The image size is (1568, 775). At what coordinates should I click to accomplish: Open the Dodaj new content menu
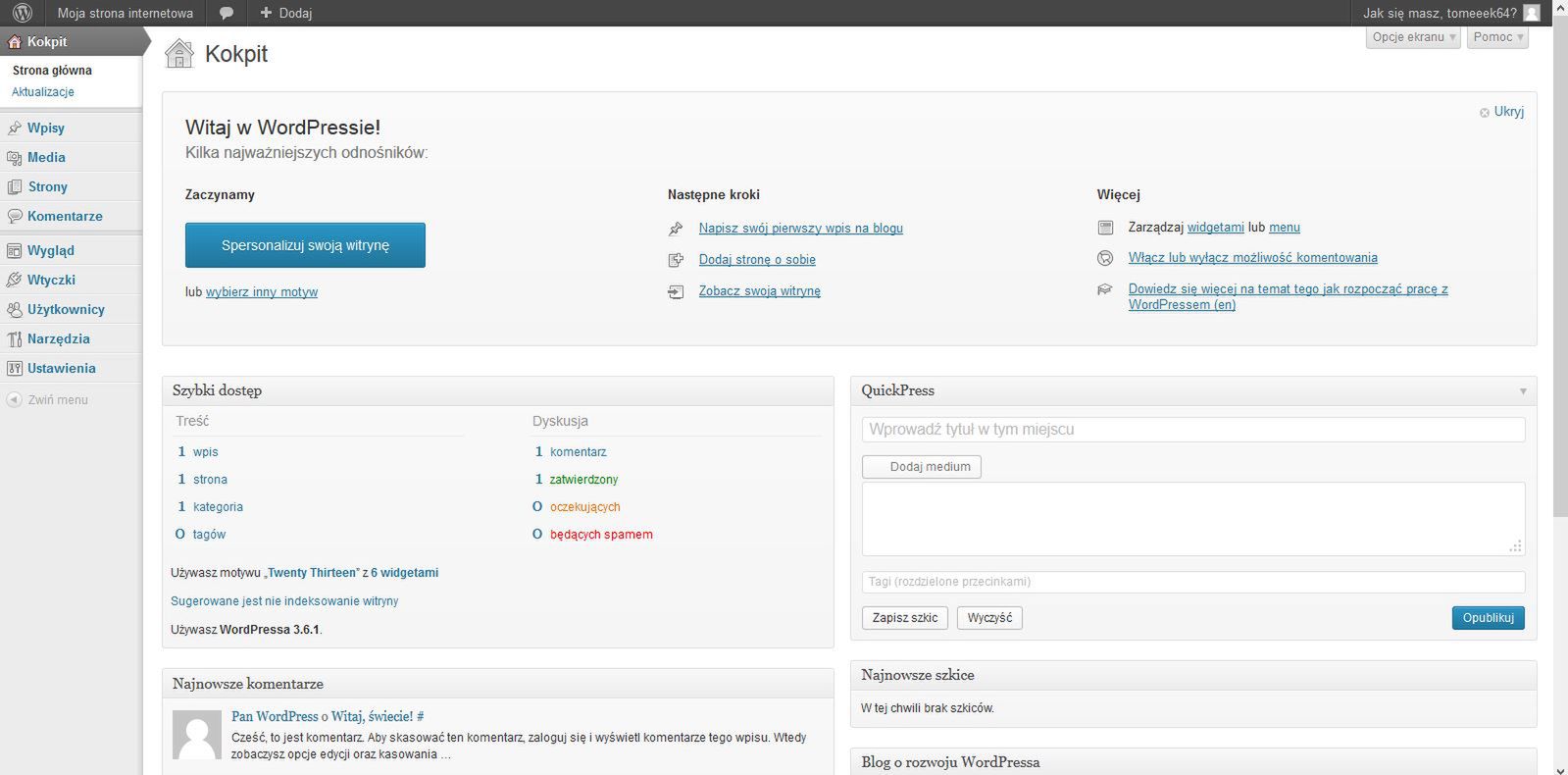pyautogui.click(x=286, y=13)
